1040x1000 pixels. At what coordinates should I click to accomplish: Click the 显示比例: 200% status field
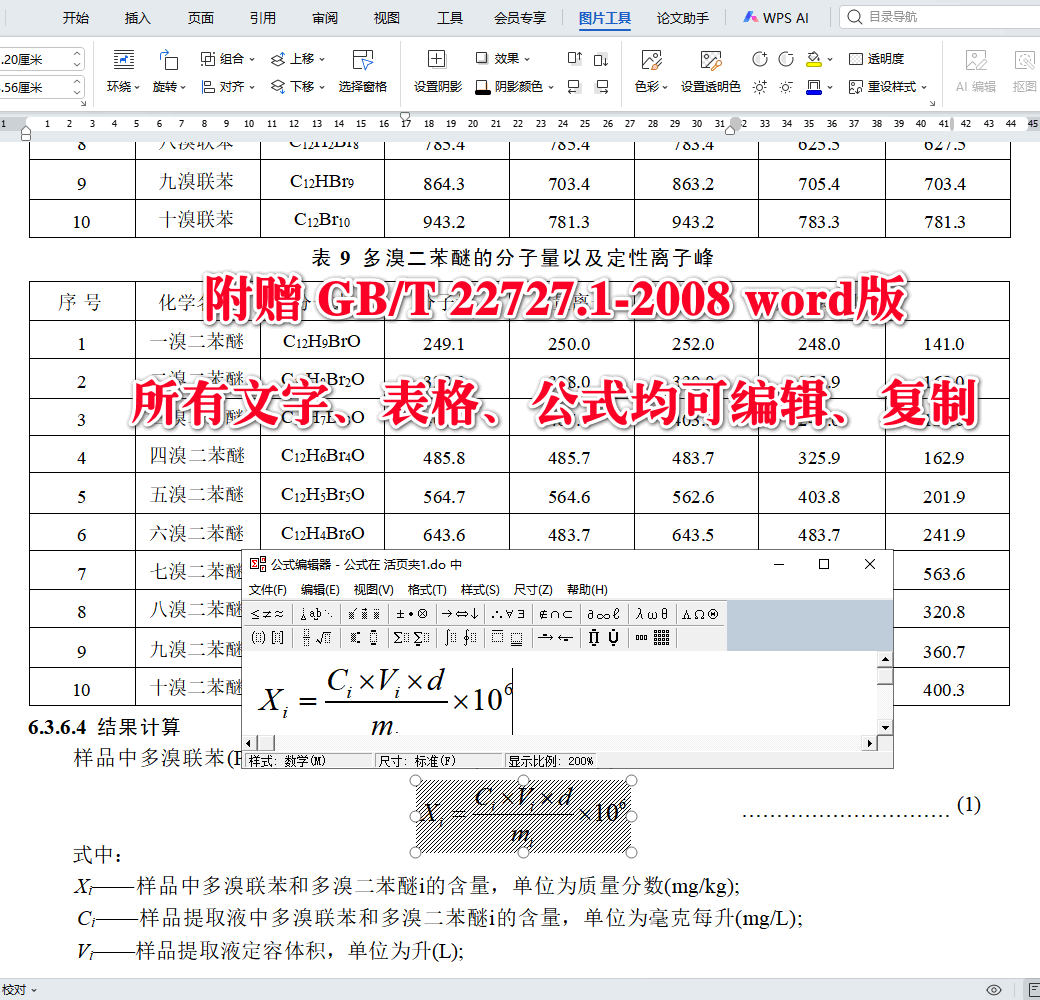[x=551, y=761]
